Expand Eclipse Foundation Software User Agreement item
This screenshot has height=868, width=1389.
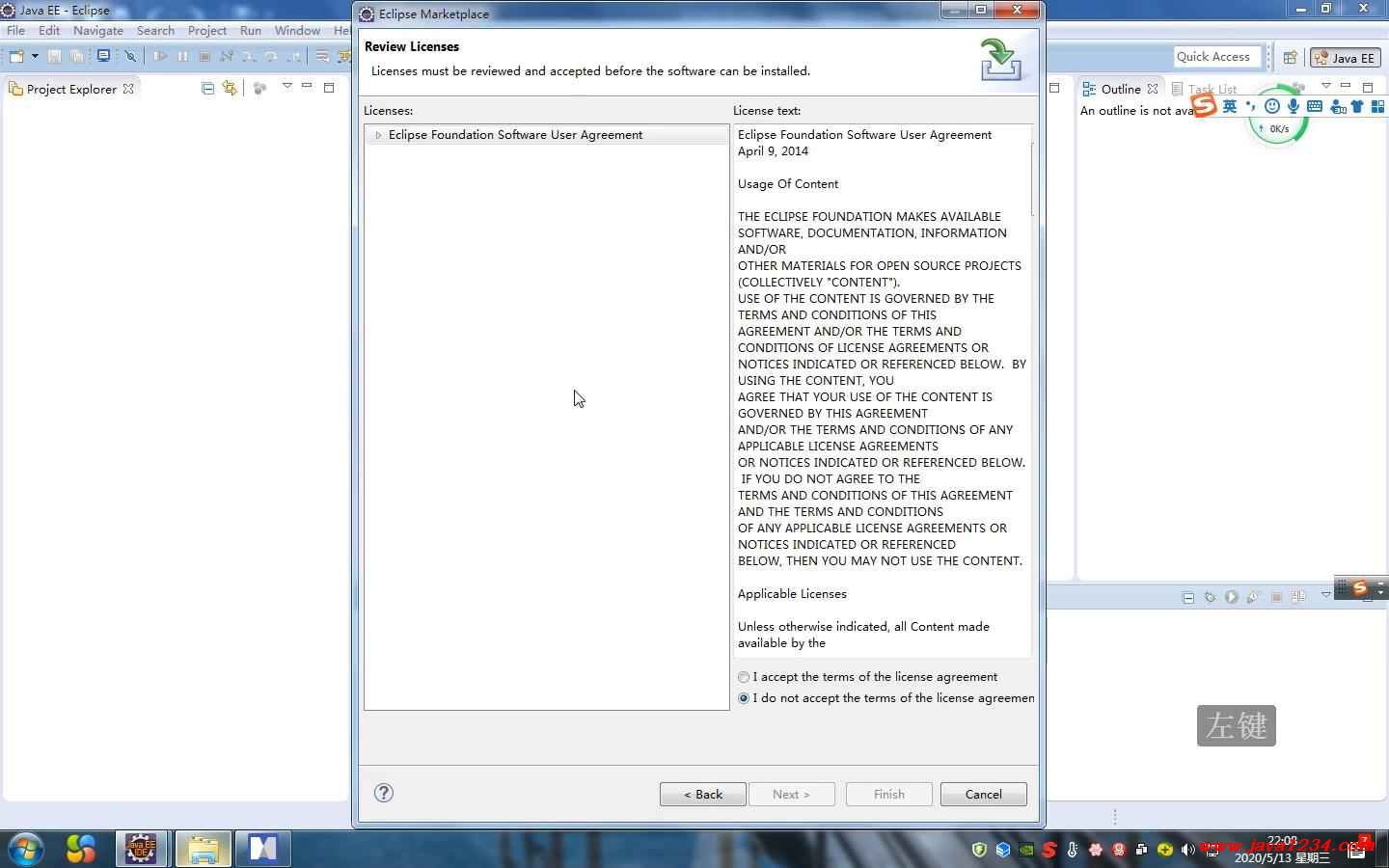378,135
